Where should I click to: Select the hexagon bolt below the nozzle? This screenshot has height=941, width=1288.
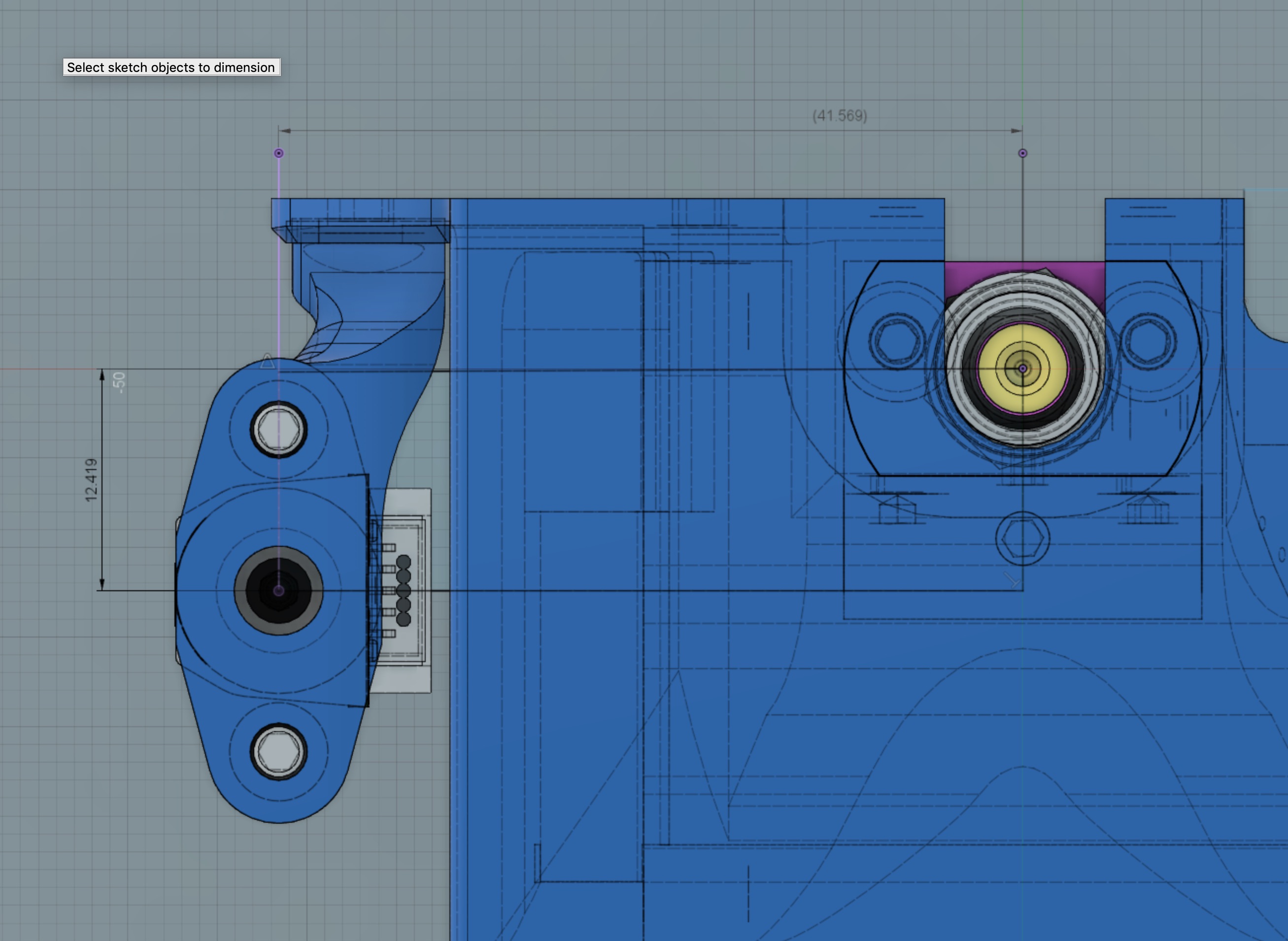(x=1022, y=538)
